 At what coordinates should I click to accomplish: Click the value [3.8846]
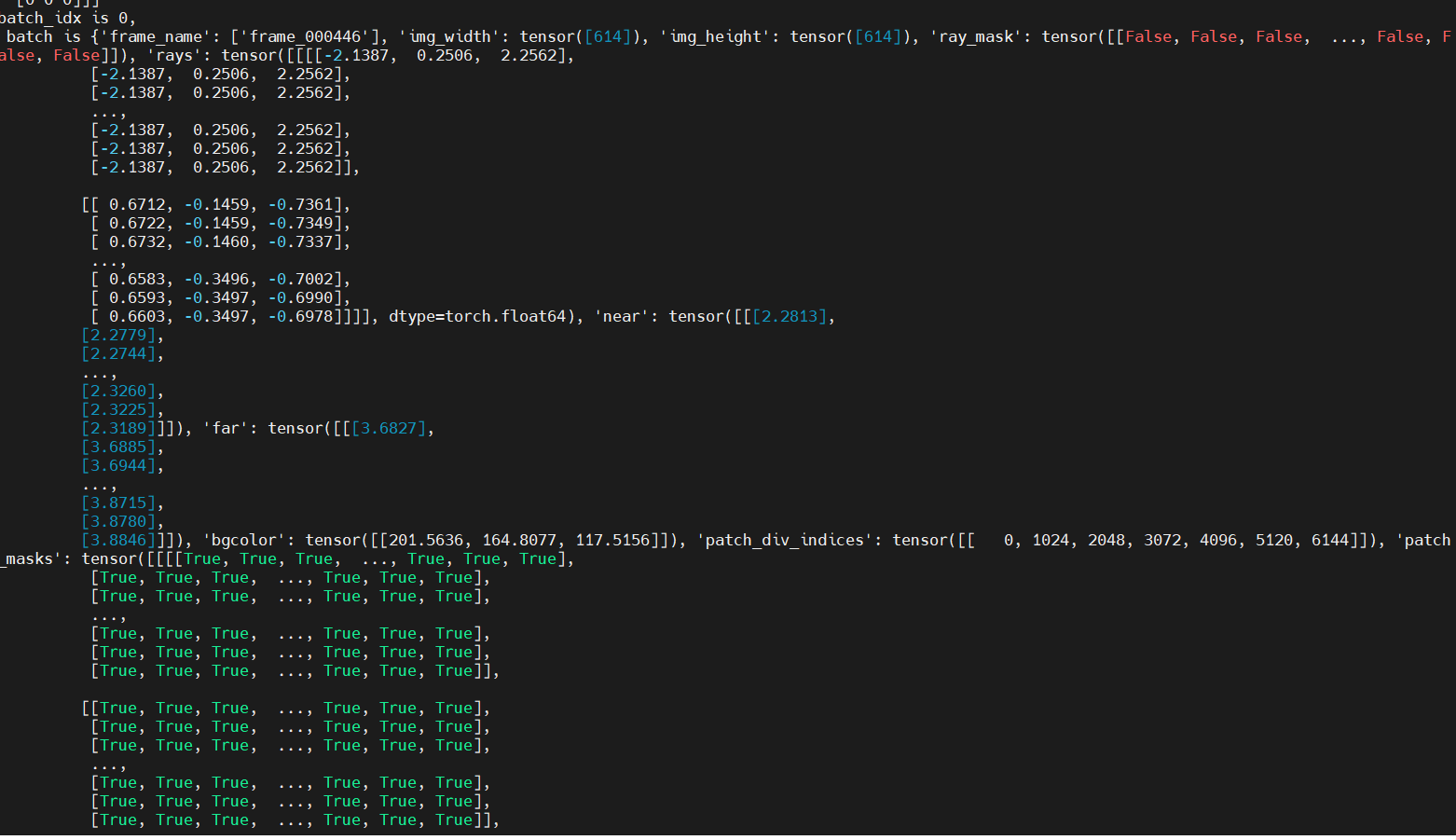coord(118,540)
